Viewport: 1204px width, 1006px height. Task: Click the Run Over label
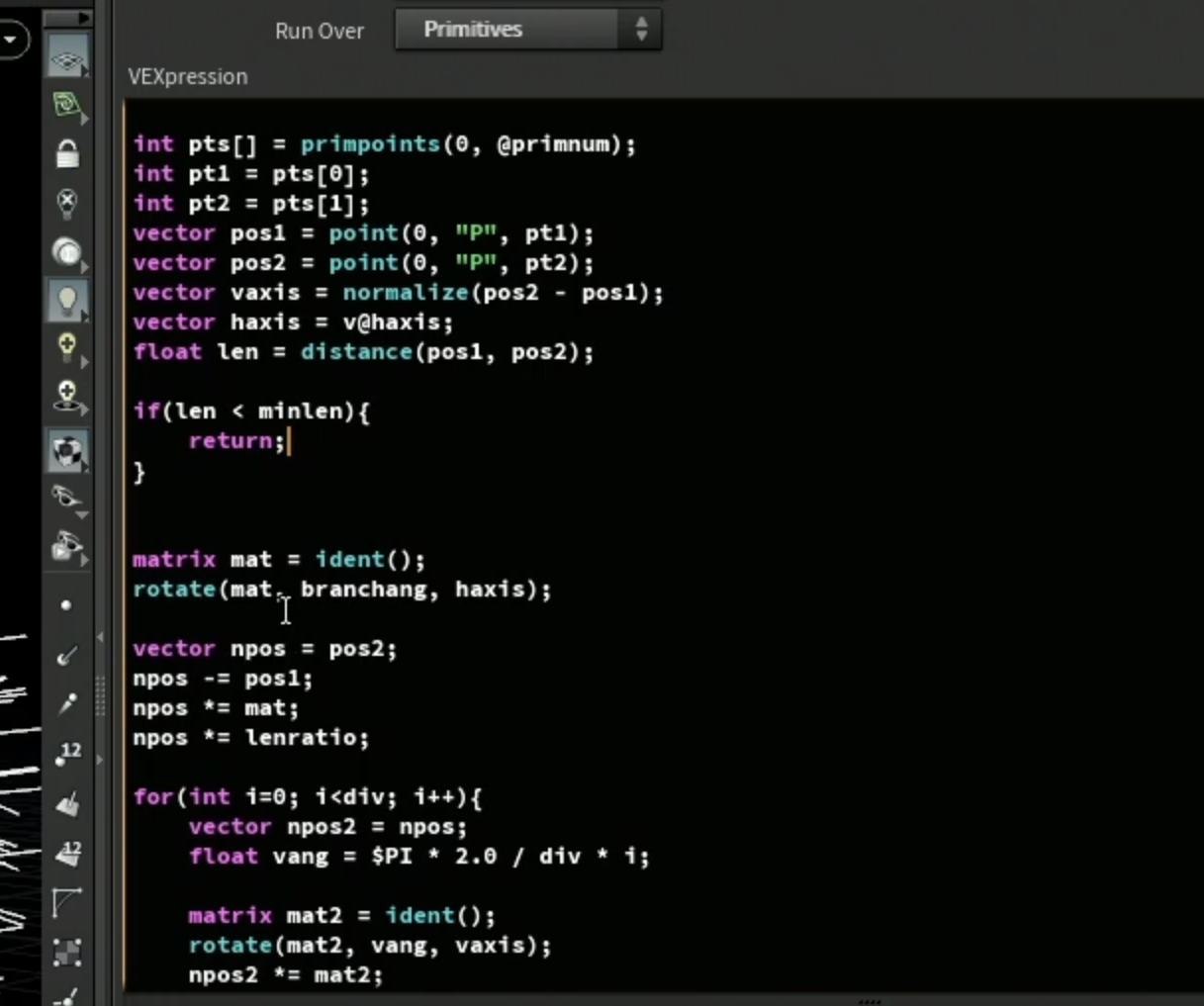[320, 31]
